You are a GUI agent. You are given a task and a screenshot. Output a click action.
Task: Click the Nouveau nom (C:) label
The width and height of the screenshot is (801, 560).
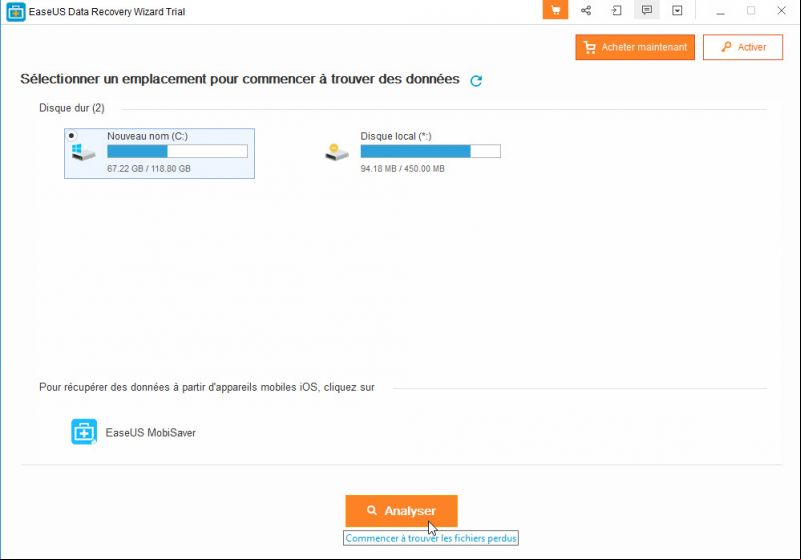[148, 136]
